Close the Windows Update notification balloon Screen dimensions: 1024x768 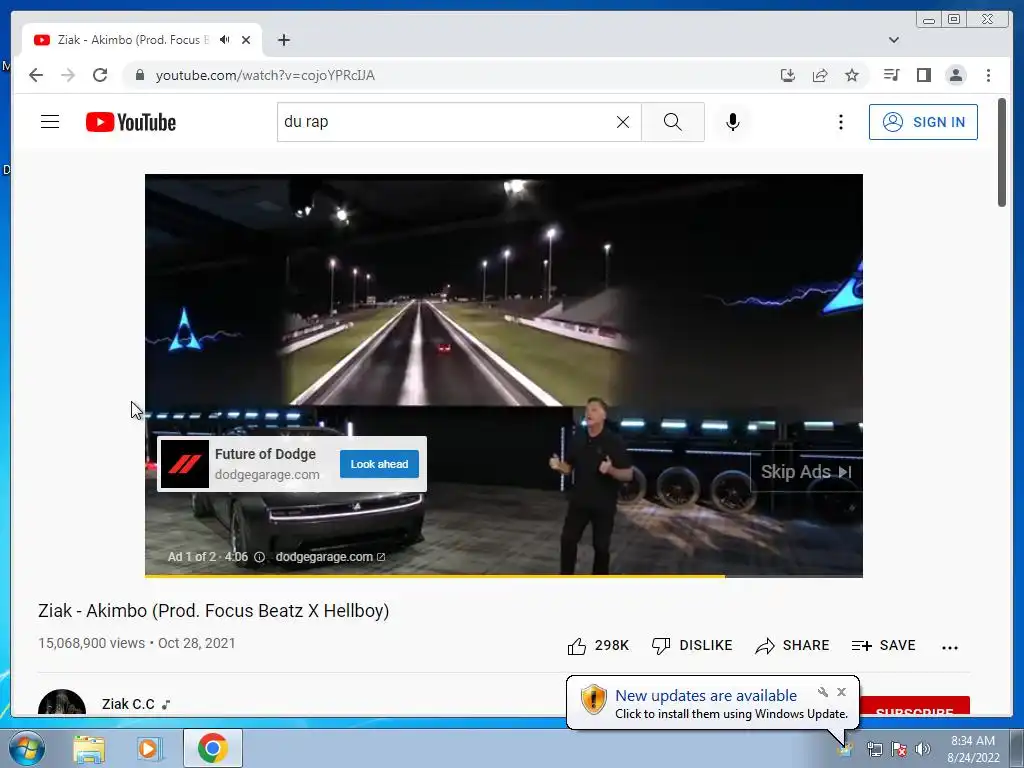(841, 692)
